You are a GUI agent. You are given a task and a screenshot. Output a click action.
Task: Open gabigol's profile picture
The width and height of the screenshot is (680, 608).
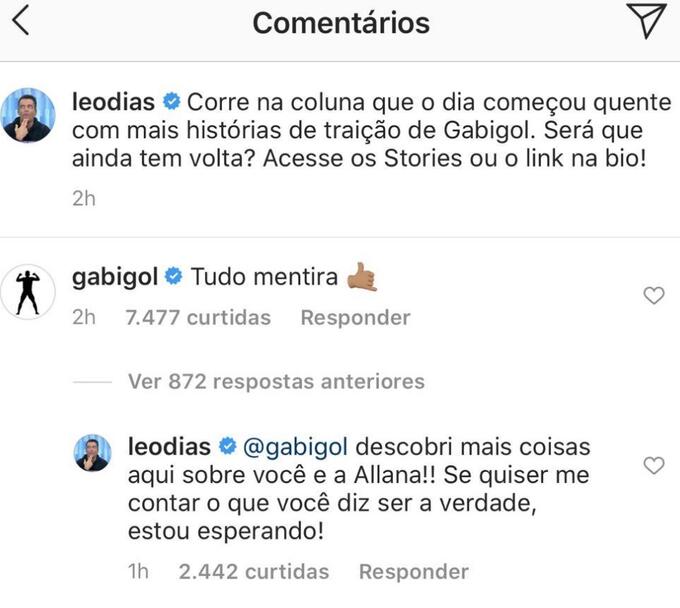point(28,291)
